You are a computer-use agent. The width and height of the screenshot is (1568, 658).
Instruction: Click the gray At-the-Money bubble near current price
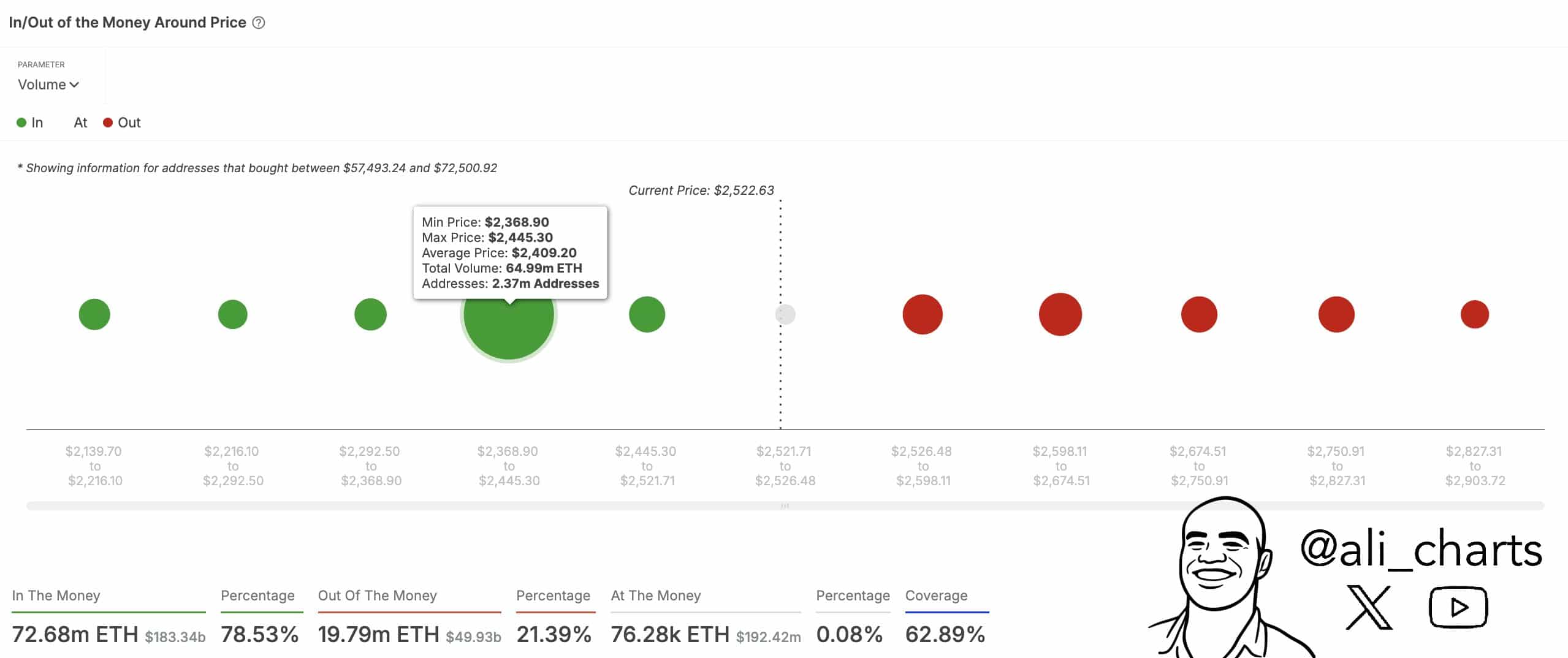784,314
